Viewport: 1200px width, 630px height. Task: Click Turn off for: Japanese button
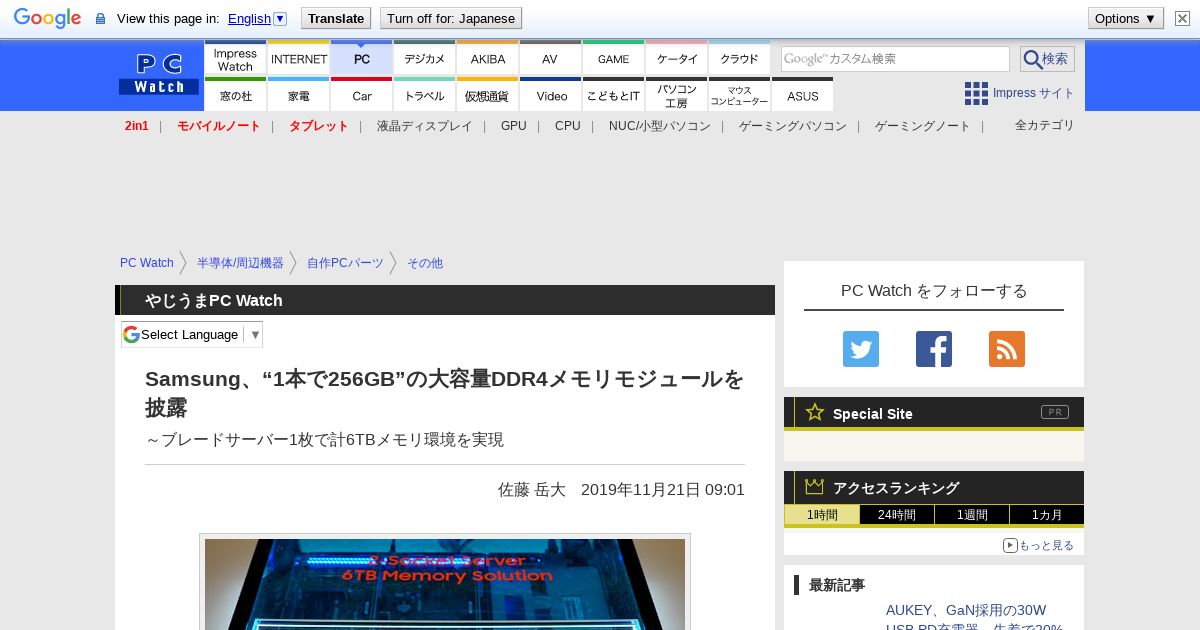[451, 18]
